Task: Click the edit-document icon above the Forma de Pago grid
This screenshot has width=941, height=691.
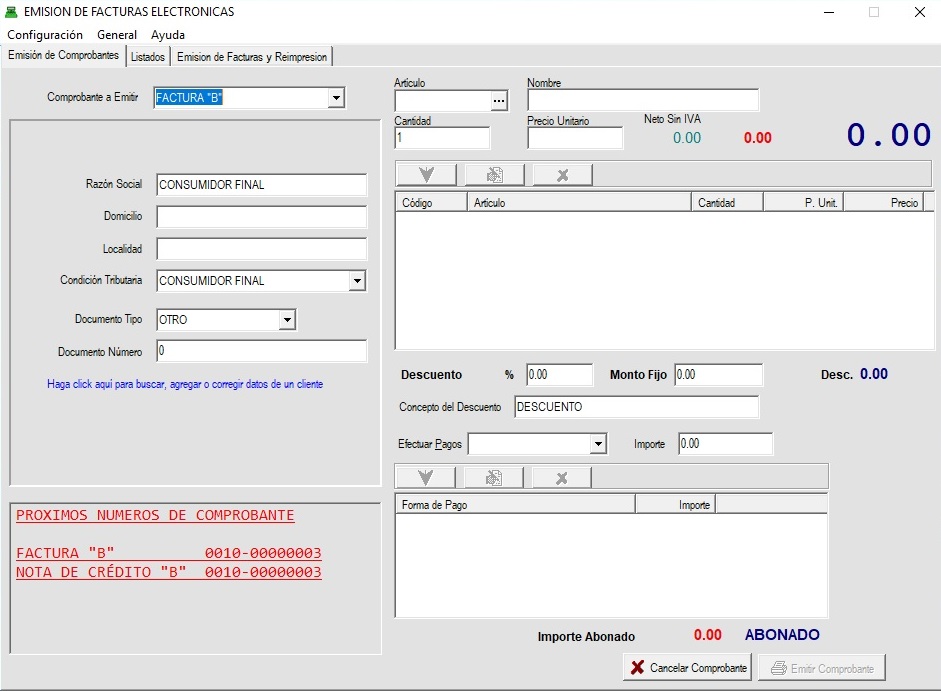Action: (x=494, y=478)
